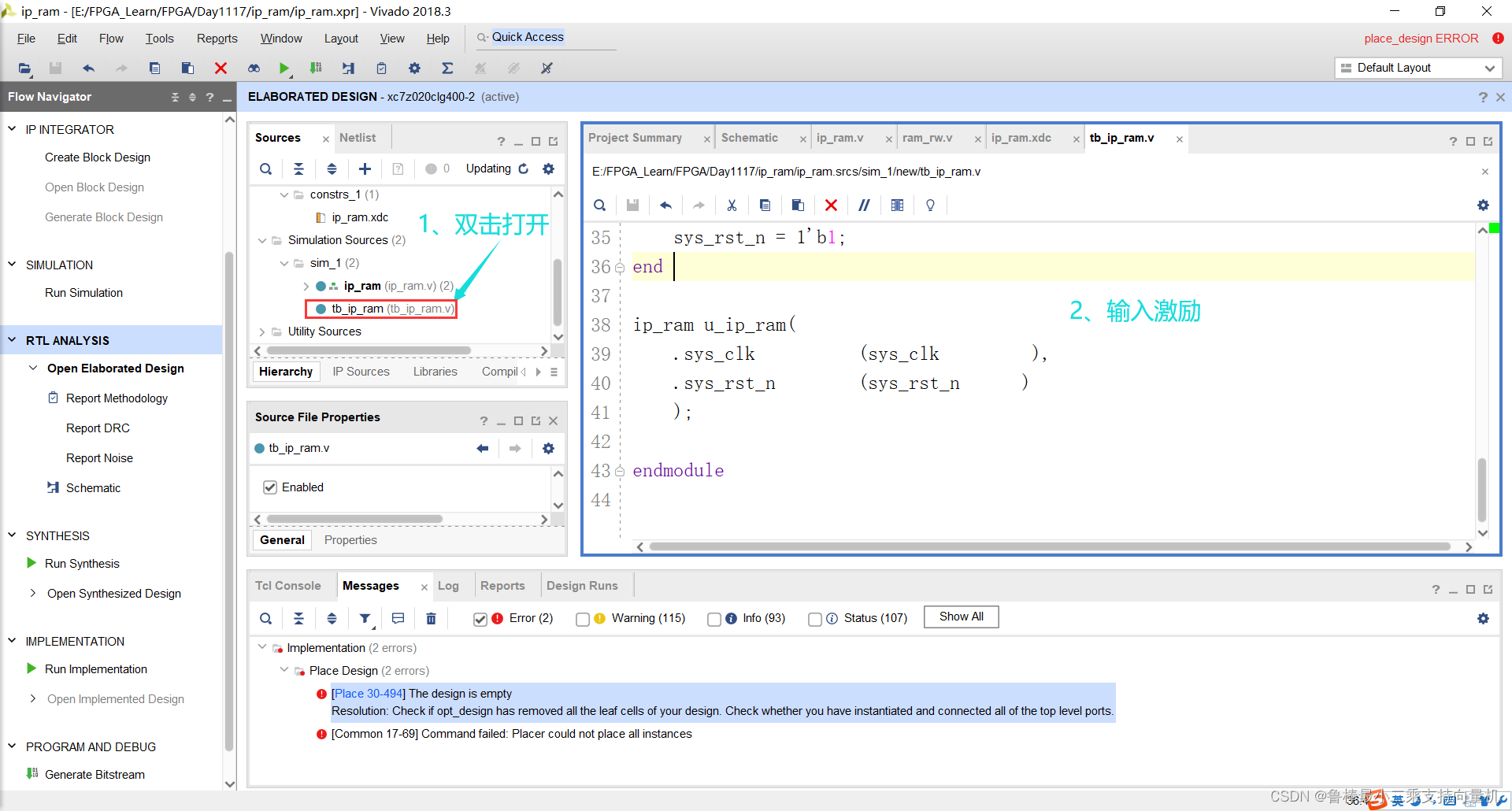Open Settings gear in the main toolbar
Image resolution: width=1512 pixels, height=811 pixels.
414,69
